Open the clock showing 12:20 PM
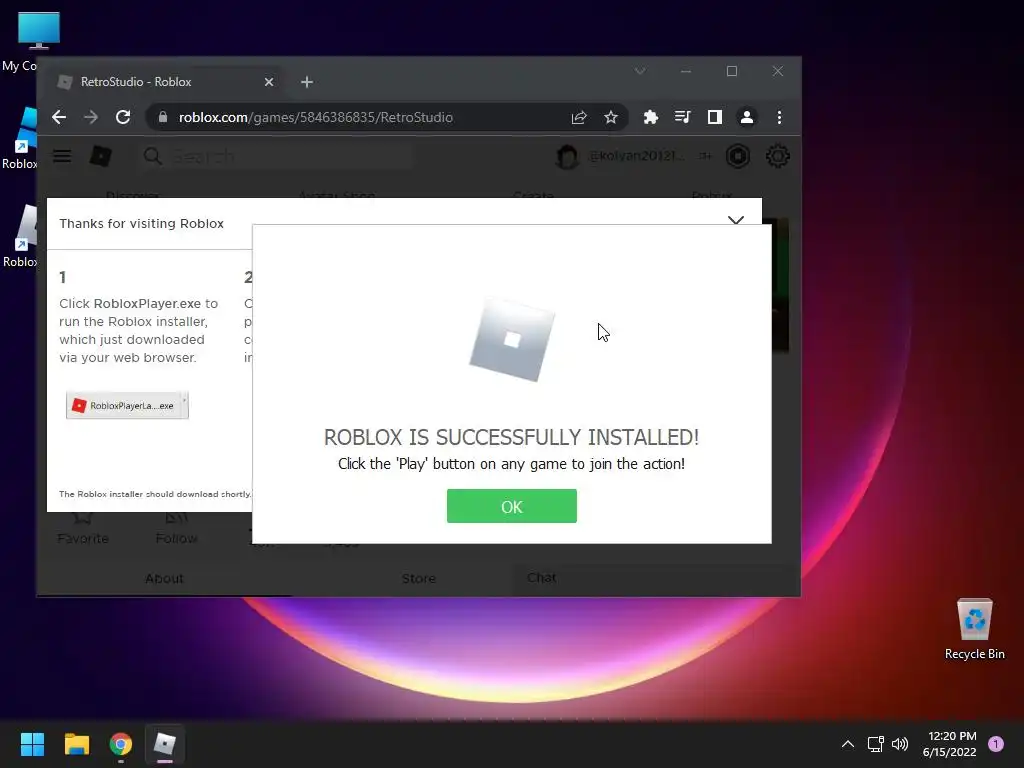The image size is (1024, 768). 950,744
